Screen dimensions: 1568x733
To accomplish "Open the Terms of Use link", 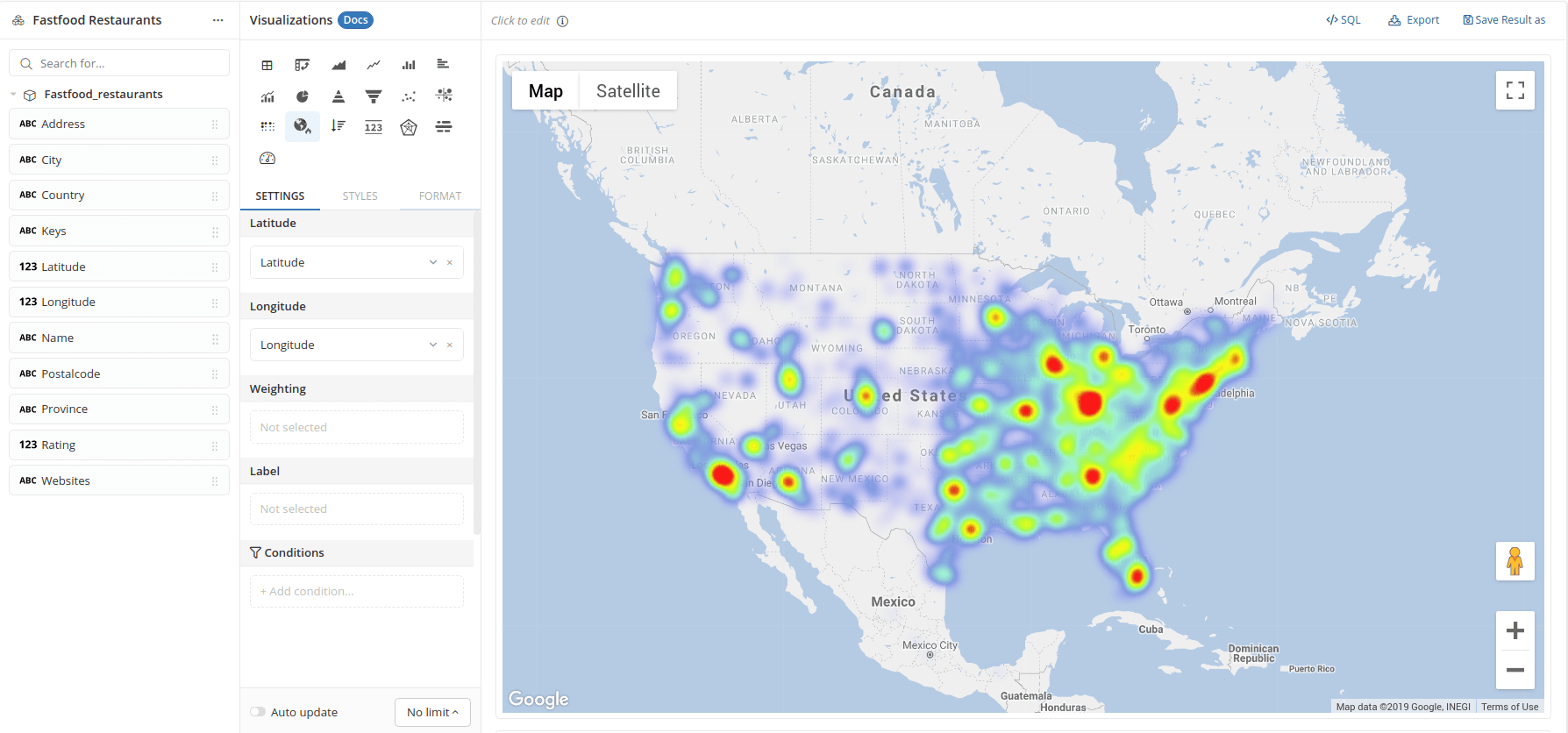I will coord(1509,707).
